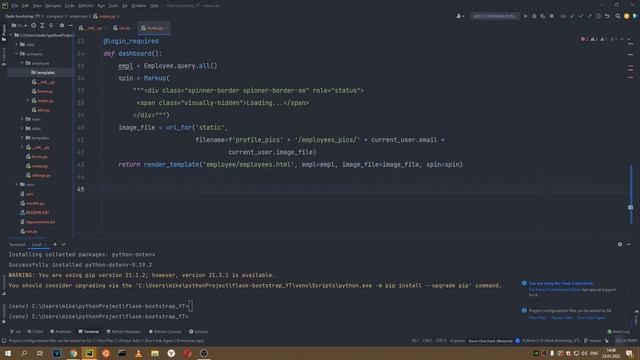Click the orange avatar icon in toolbar
Viewport: 640px width, 360px height.
coord(627,16)
